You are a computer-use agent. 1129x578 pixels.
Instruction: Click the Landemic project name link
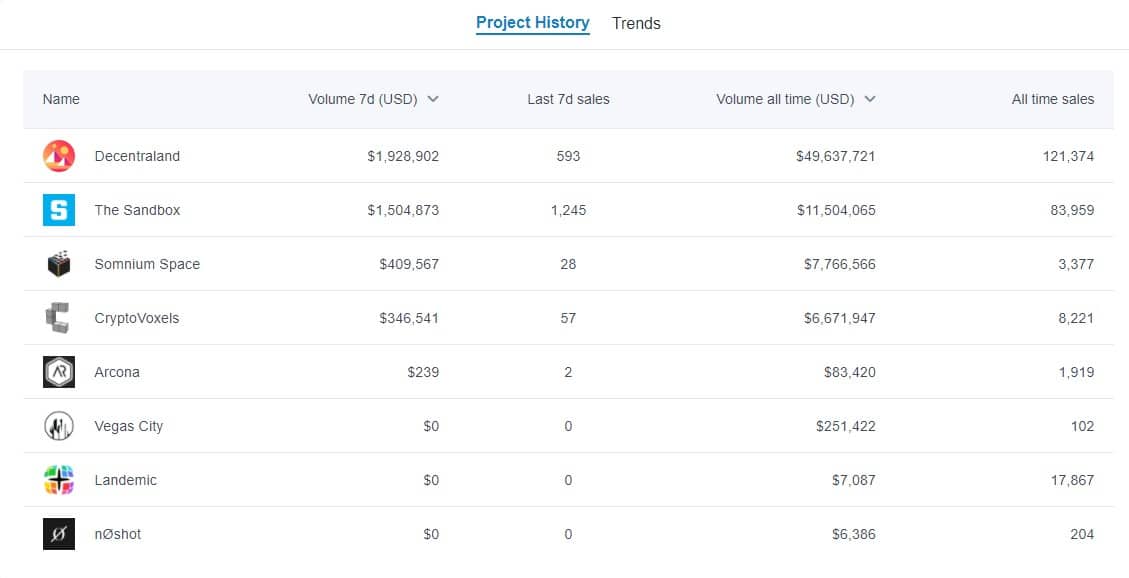coord(125,480)
